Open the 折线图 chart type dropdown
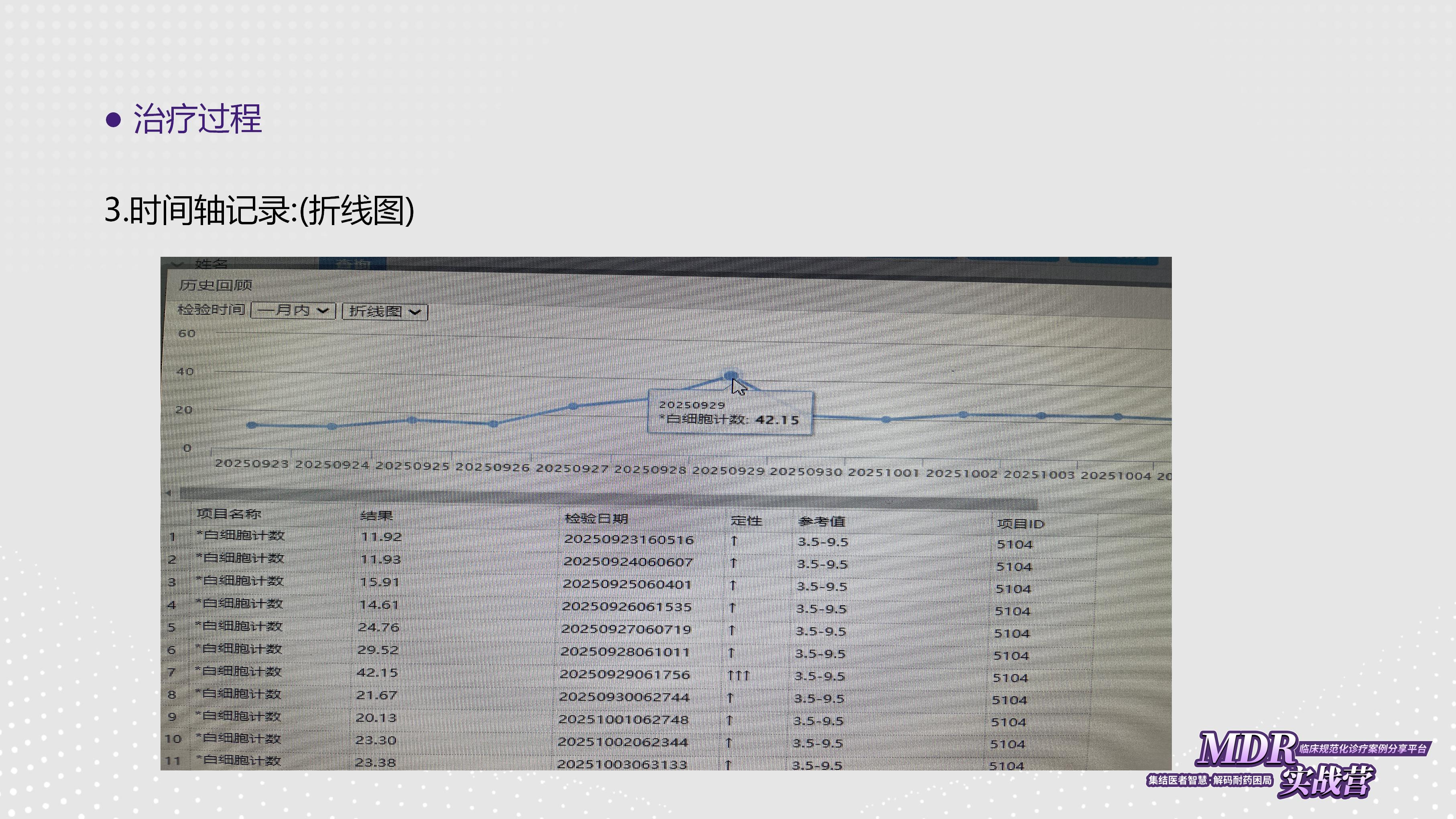1456x819 pixels. 385,311
